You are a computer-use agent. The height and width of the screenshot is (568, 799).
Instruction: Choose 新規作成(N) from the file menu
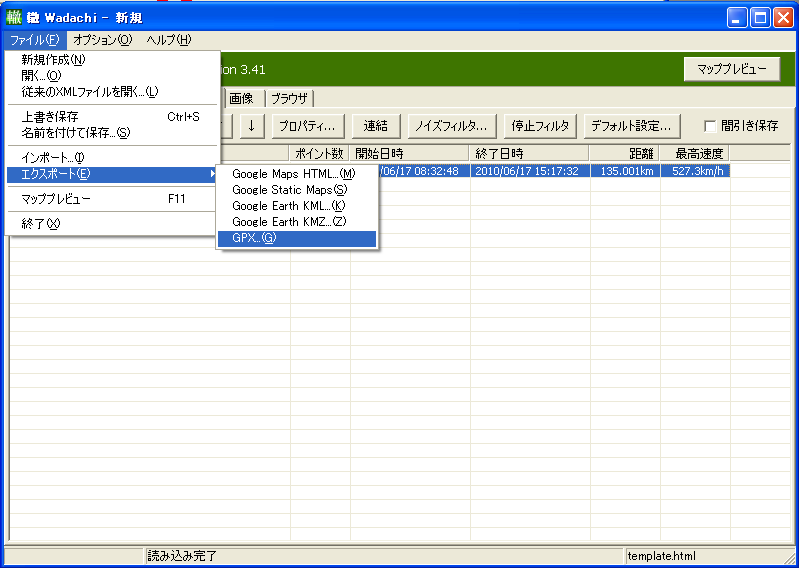click(x=112, y=60)
